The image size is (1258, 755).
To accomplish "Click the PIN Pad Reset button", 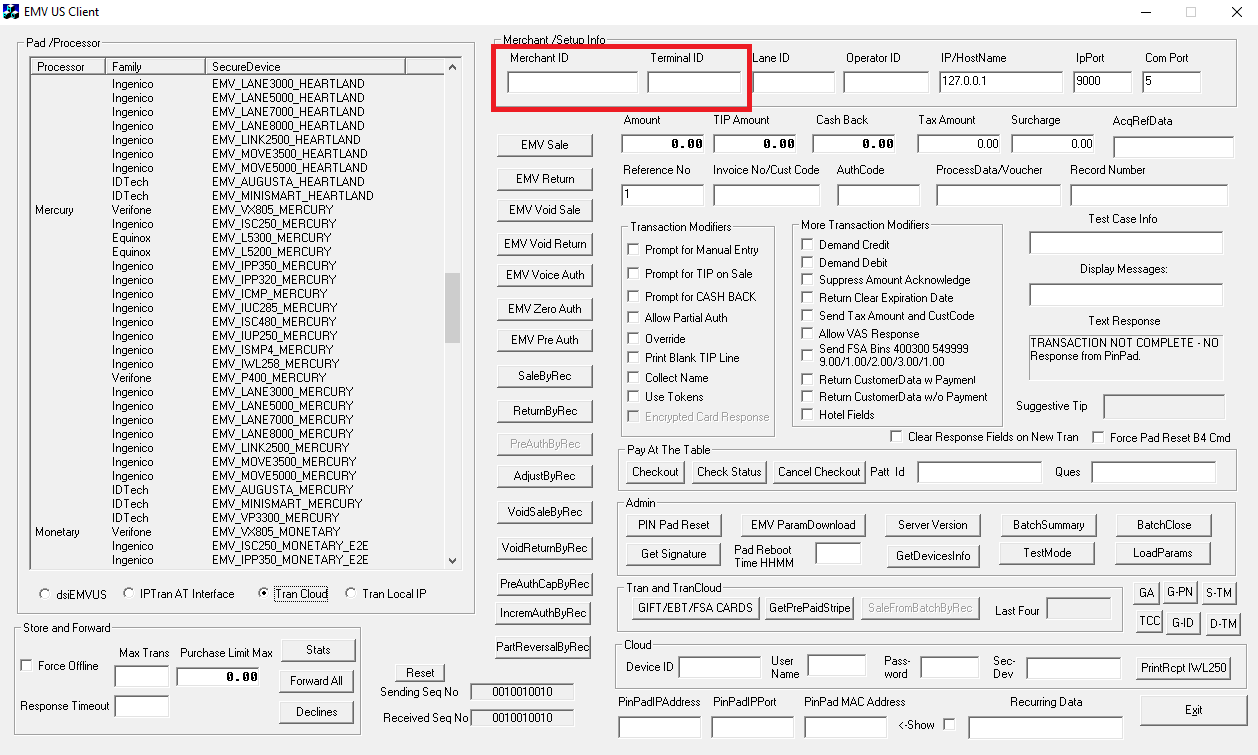I will pos(673,525).
